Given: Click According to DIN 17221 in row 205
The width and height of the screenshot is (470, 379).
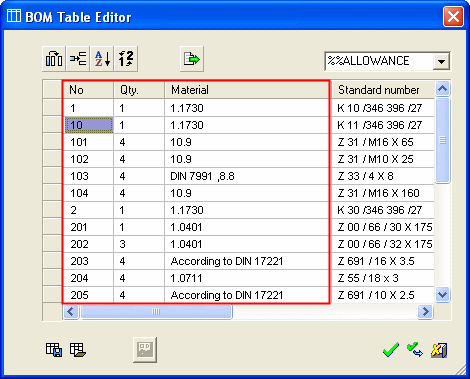Looking at the screenshot, I should pyautogui.click(x=247, y=295).
